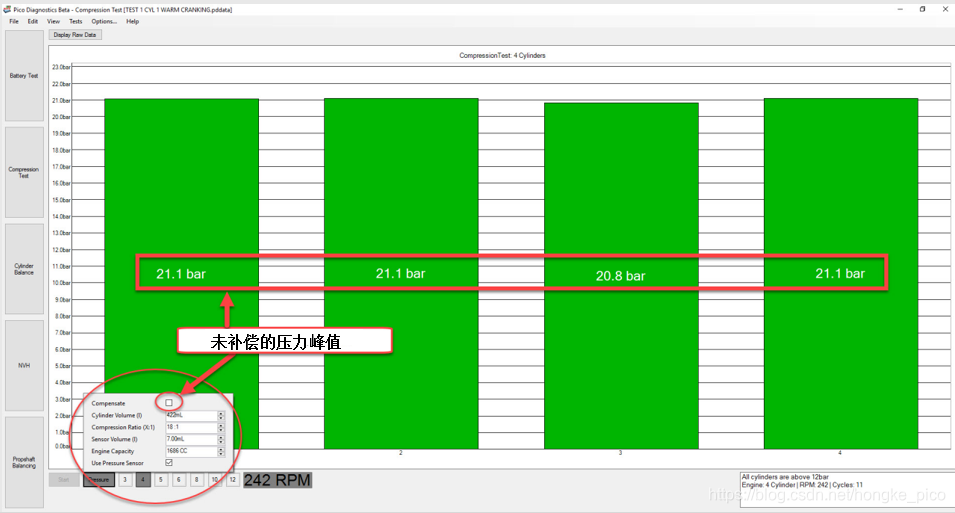
Task: Enable the Compensate checkbox
Action: click(x=169, y=403)
